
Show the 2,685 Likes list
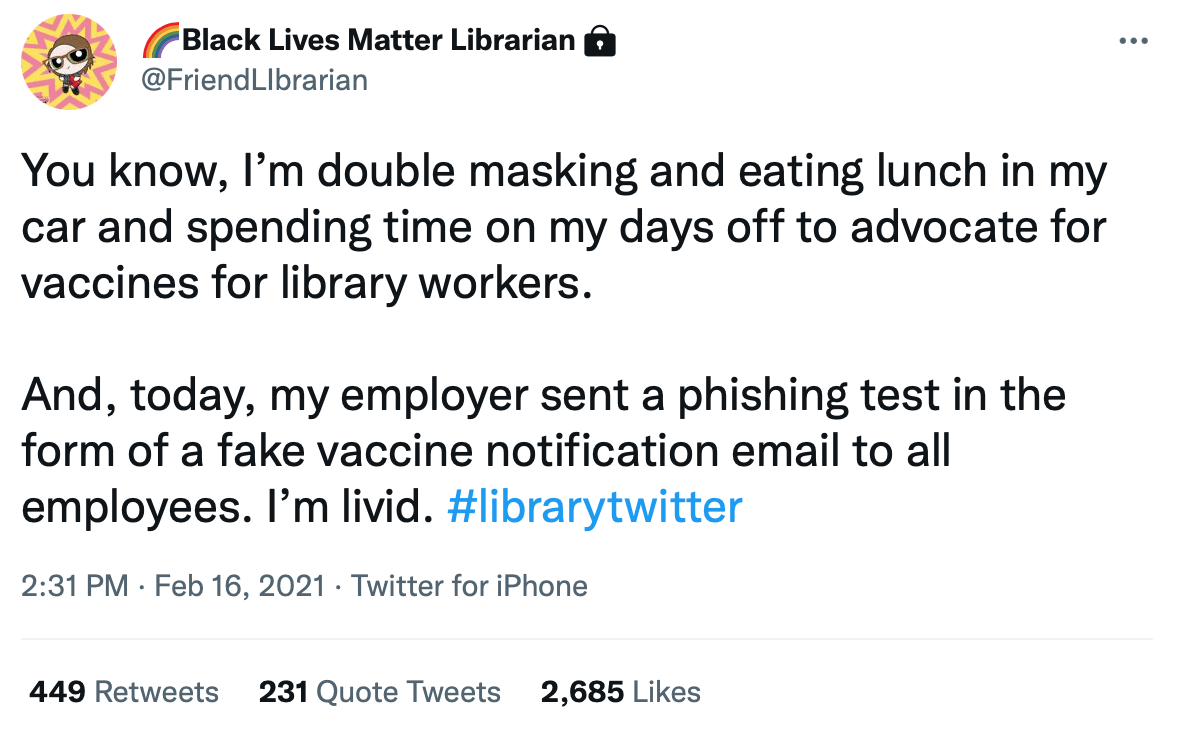coord(621,691)
